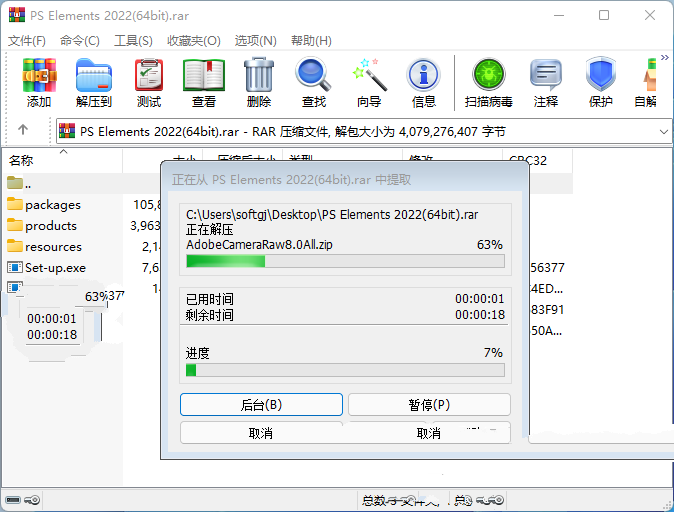Click the Set-up.exe file icon
The image size is (674, 512).
15,267
